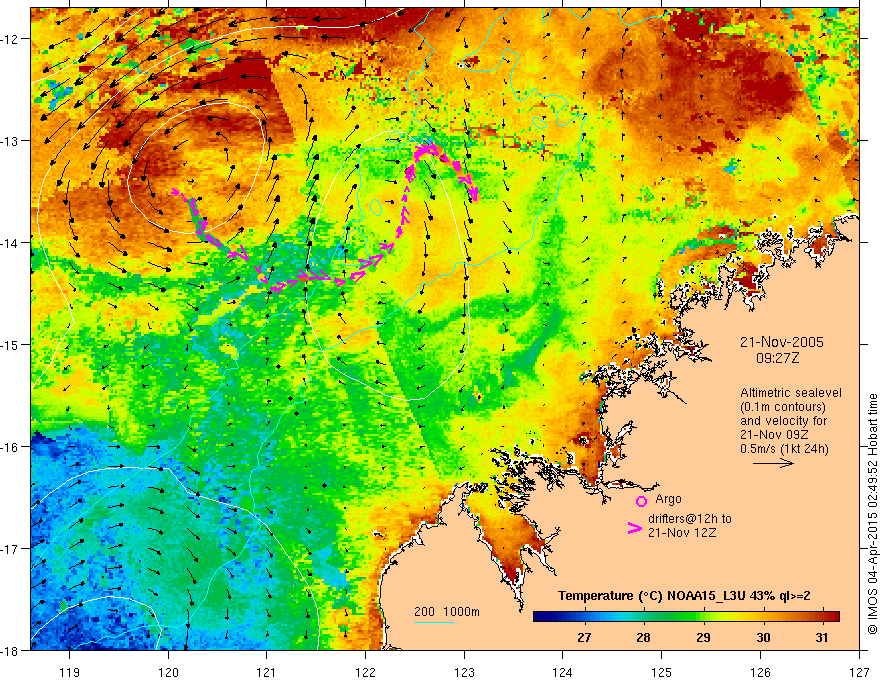This screenshot has width=880, height=680.
Task: Click longitude axis label "124"
Action: (563, 672)
